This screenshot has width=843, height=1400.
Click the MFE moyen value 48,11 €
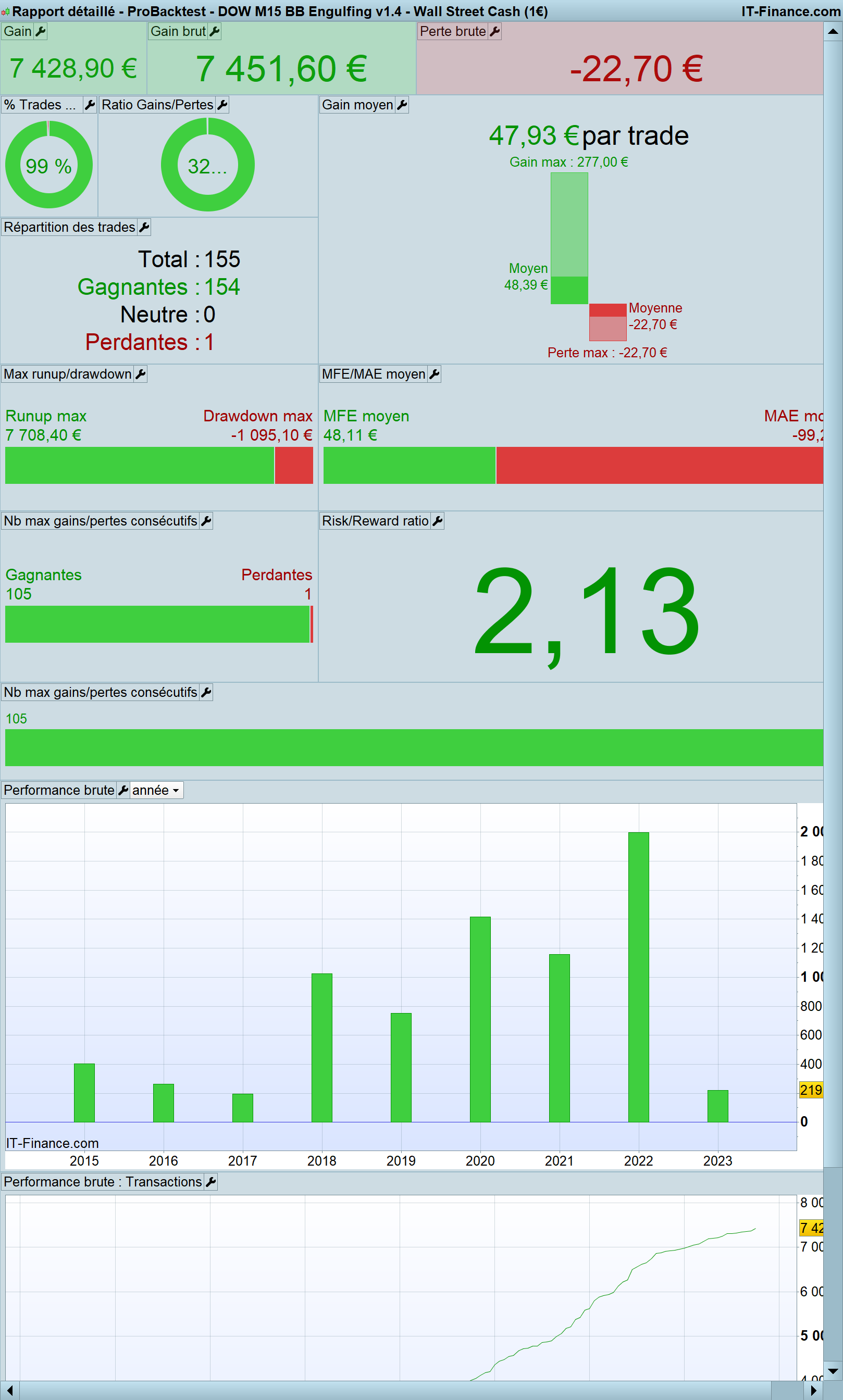[351, 435]
